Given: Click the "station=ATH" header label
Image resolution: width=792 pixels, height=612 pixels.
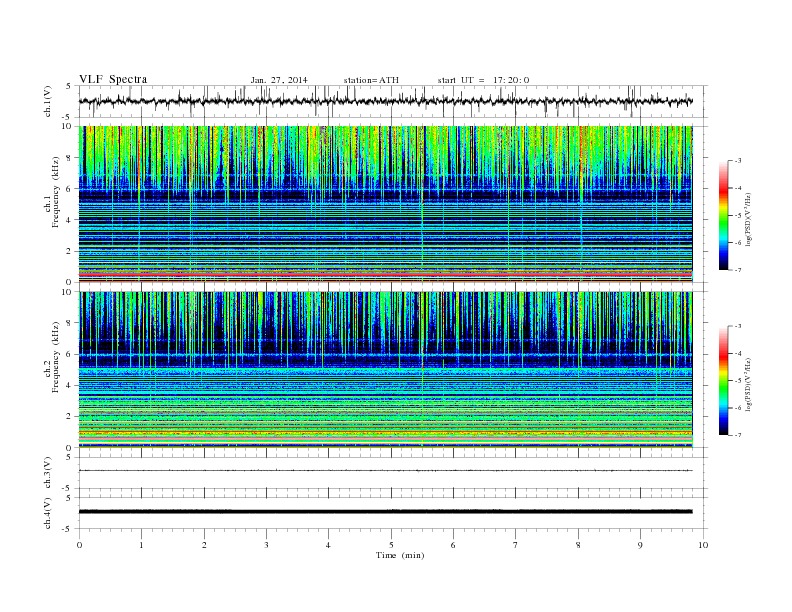Looking at the screenshot, I should 371,80.
